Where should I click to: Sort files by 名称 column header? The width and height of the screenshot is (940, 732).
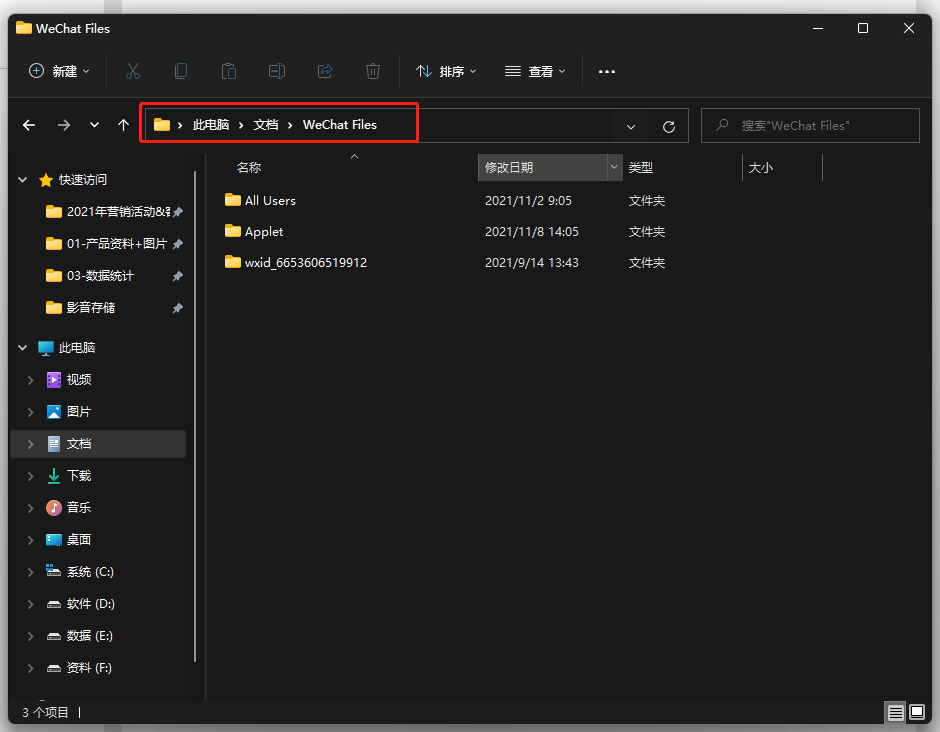coord(249,168)
